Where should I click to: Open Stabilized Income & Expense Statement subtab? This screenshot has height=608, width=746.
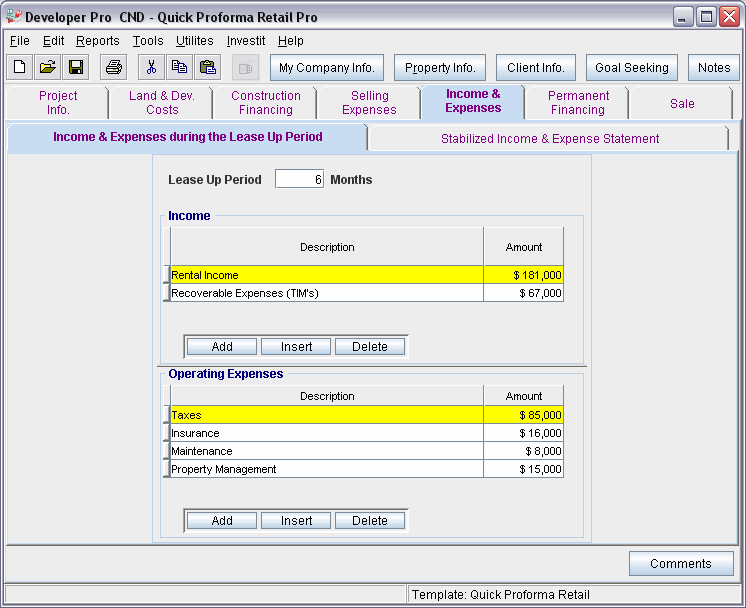(550, 138)
